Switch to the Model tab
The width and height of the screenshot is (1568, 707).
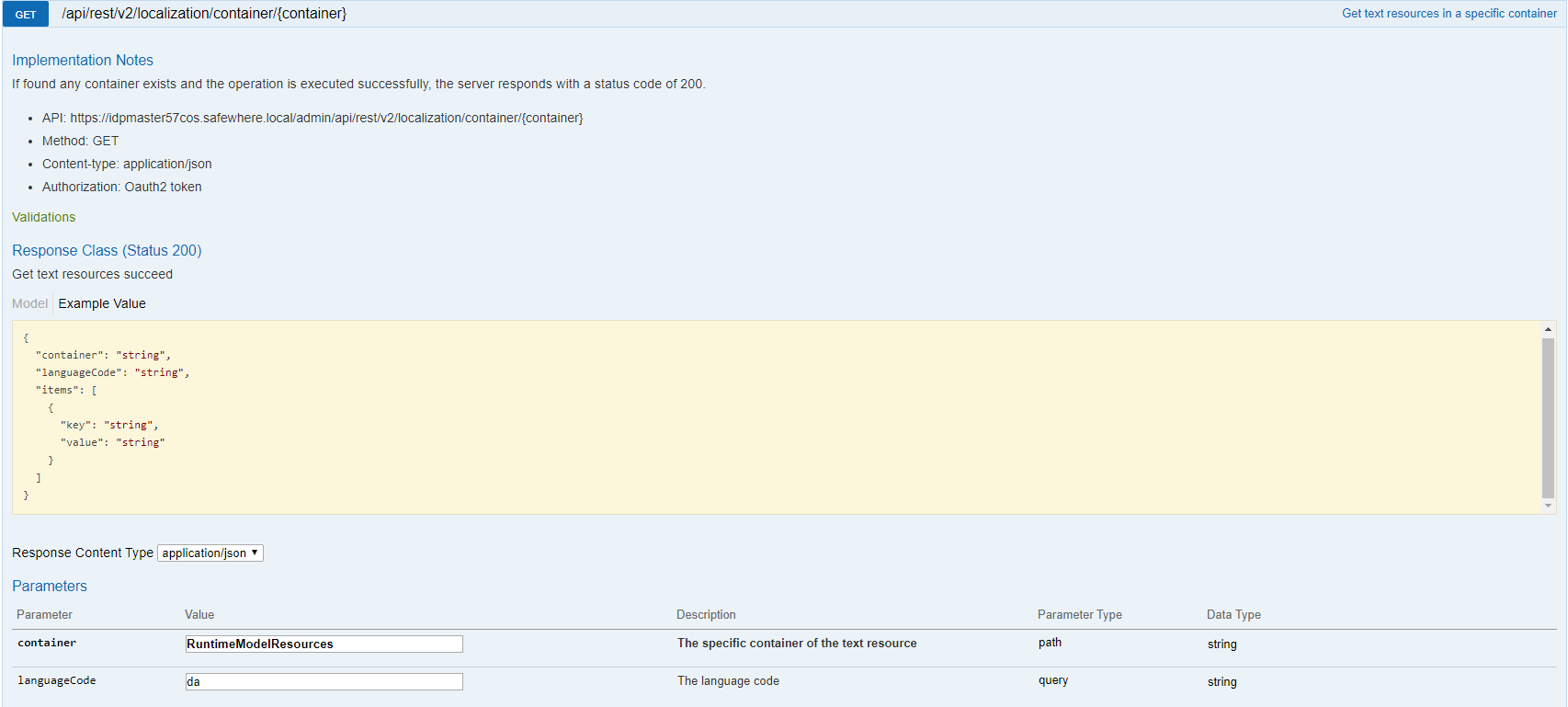tap(29, 303)
